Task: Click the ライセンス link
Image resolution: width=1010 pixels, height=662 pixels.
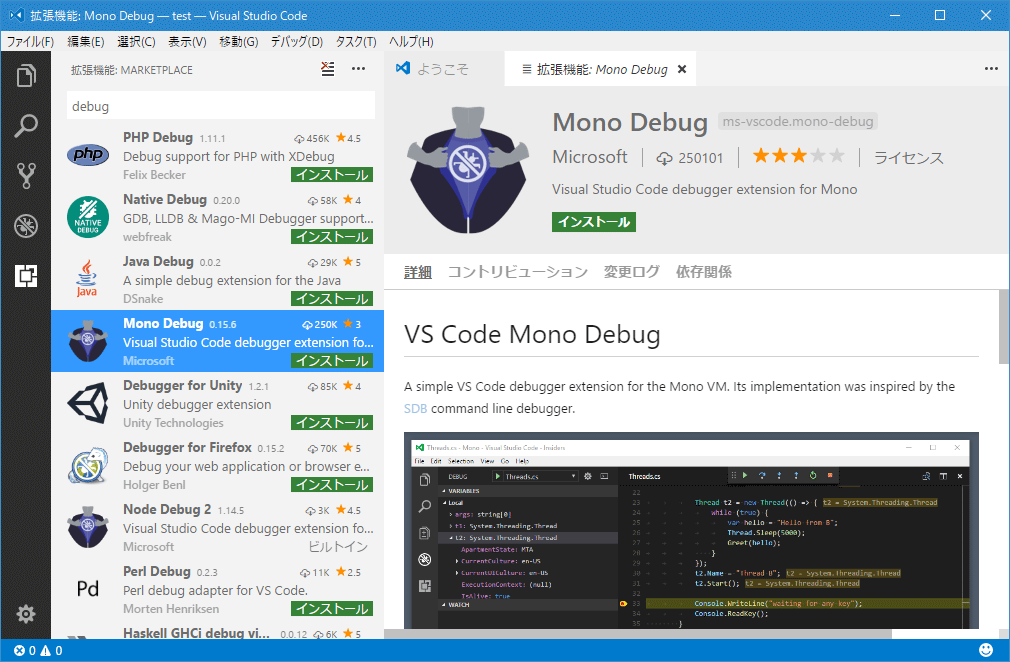Action: click(908, 158)
